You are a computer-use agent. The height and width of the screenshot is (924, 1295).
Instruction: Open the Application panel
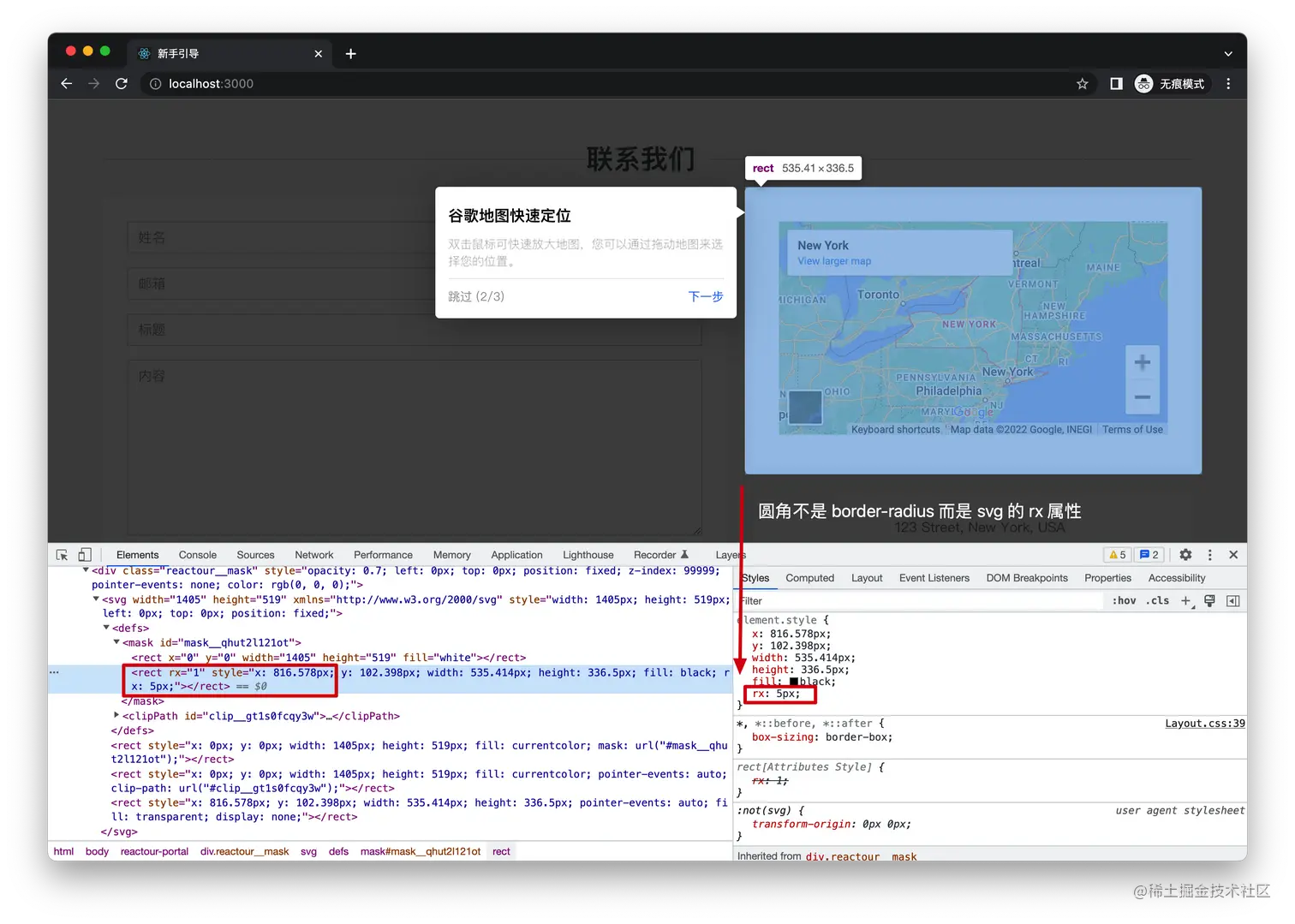pyautogui.click(x=516, y=555)
